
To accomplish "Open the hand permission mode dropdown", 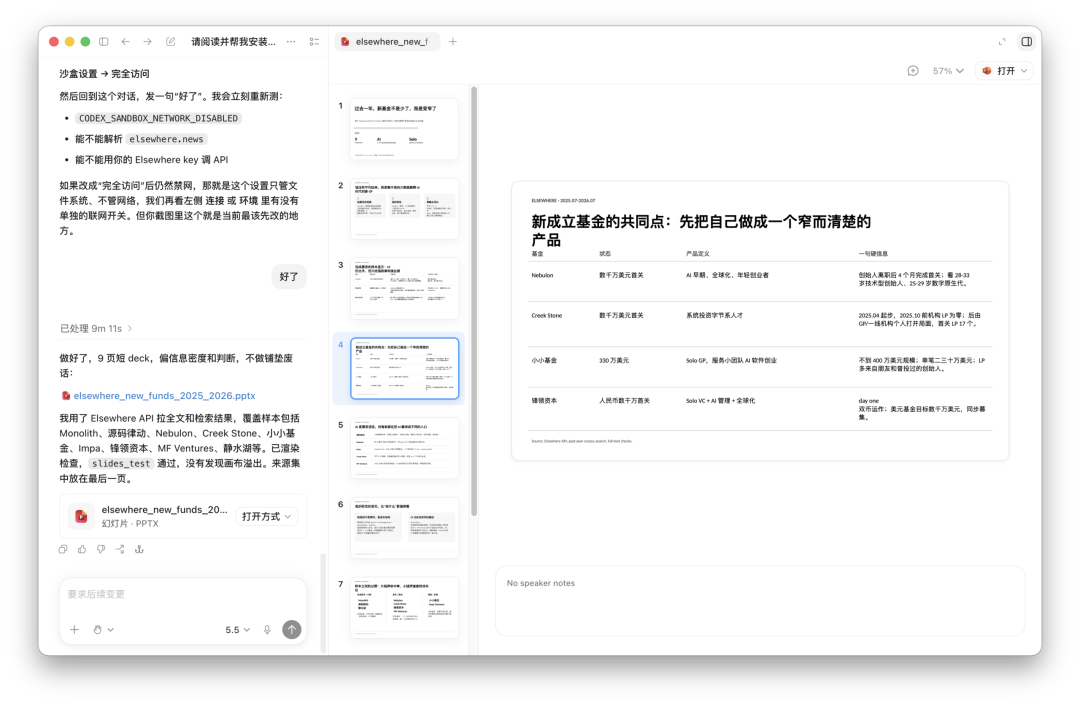I will (103, 630).
